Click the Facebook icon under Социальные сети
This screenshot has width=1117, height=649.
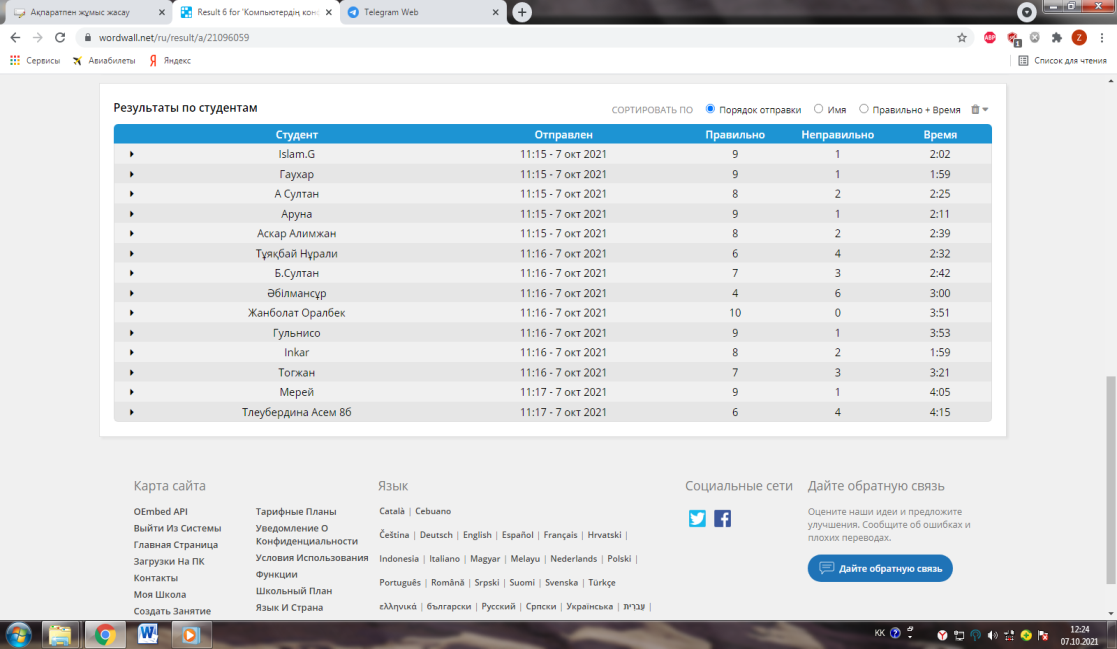click(722, 518)
